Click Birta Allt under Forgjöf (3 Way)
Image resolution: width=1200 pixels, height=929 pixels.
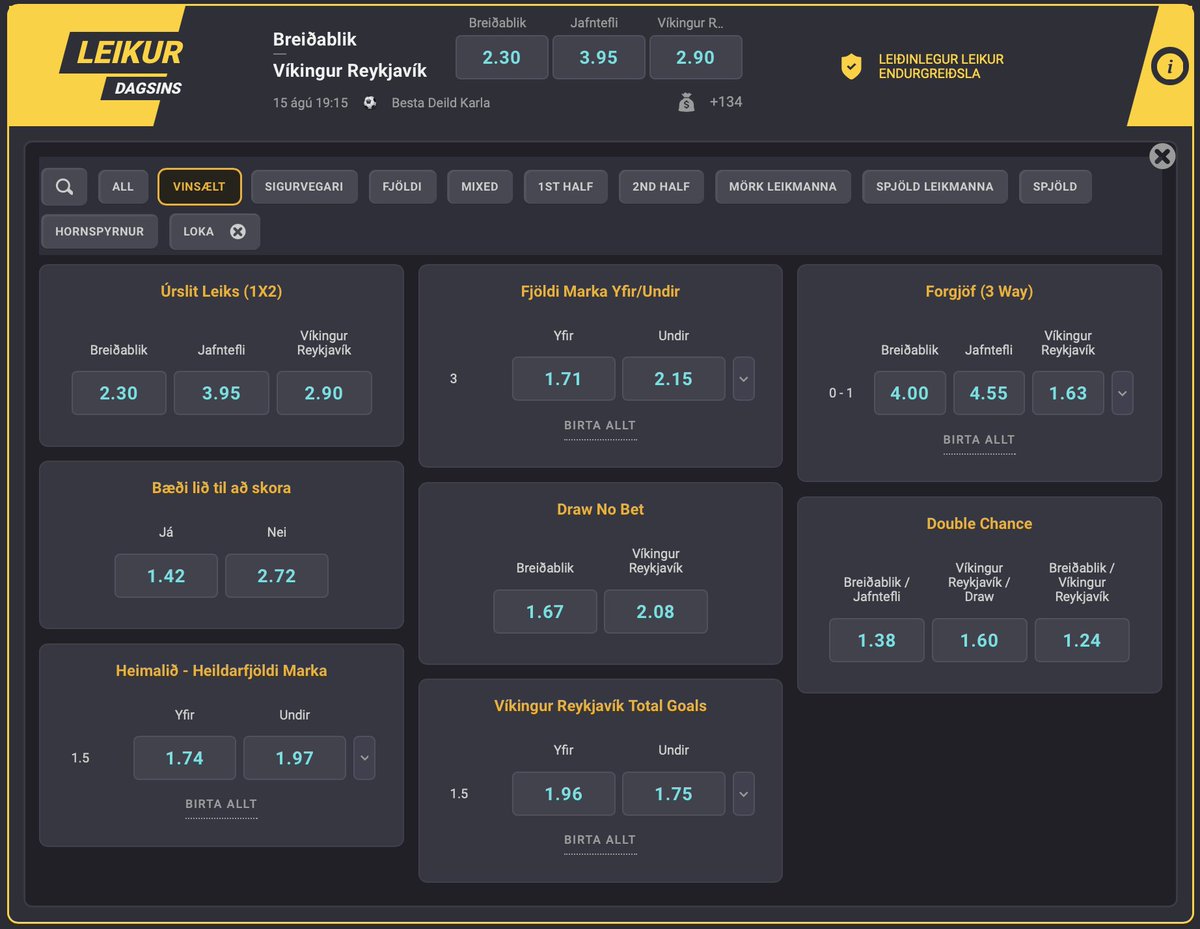coord(979,440)
